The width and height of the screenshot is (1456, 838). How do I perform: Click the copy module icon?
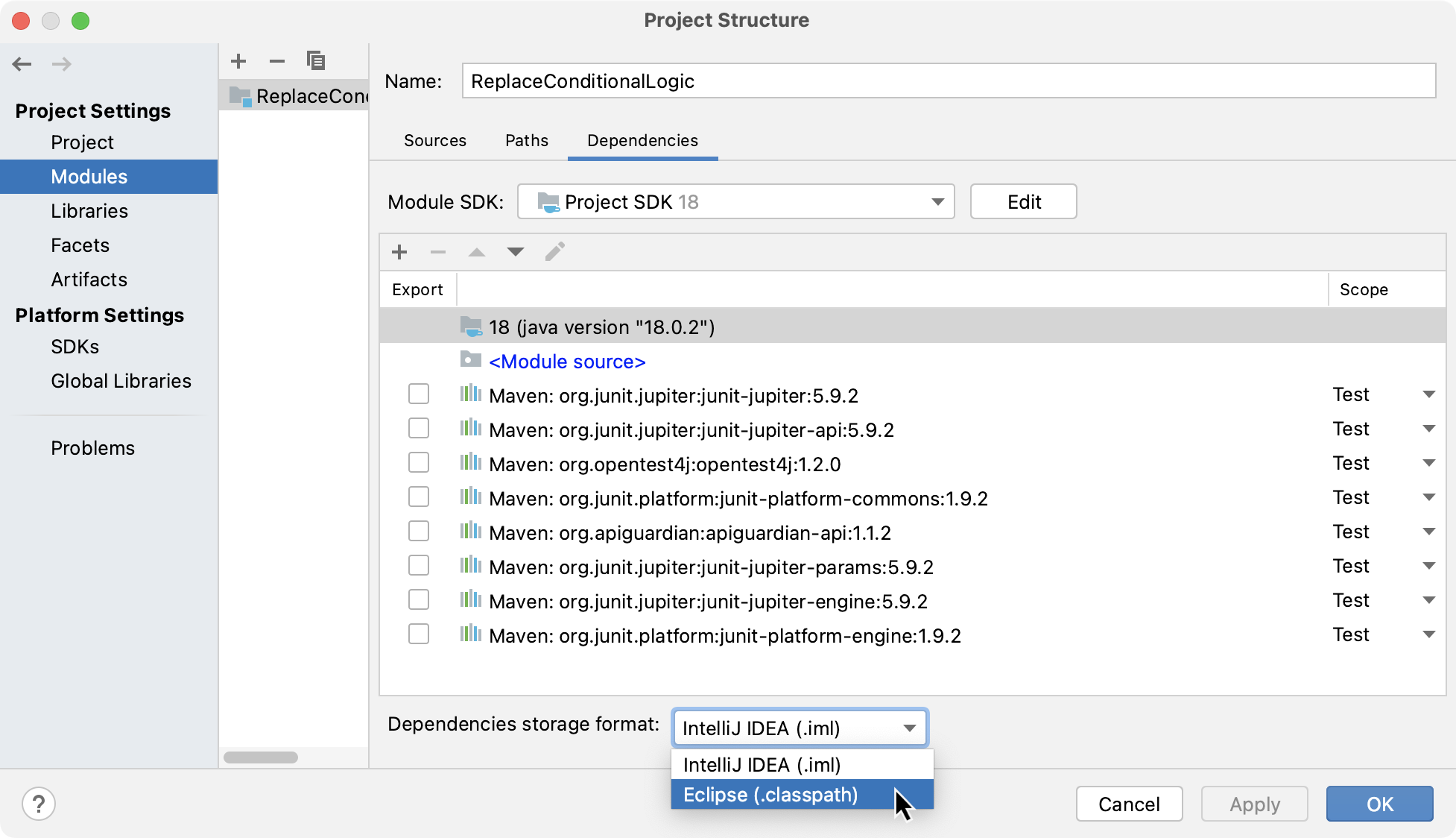[x=316, y=61]
